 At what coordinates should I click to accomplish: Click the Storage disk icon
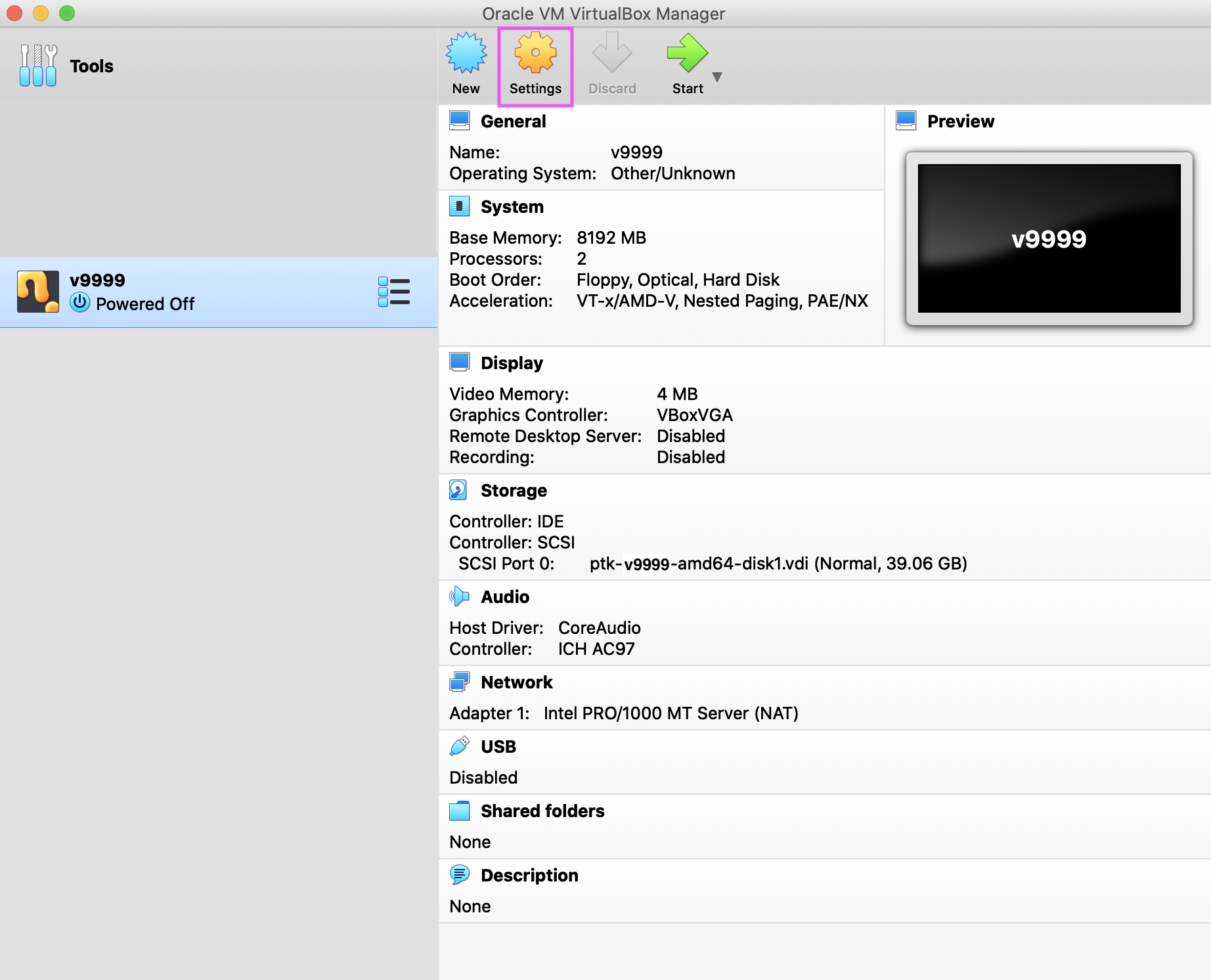[458, 490]
